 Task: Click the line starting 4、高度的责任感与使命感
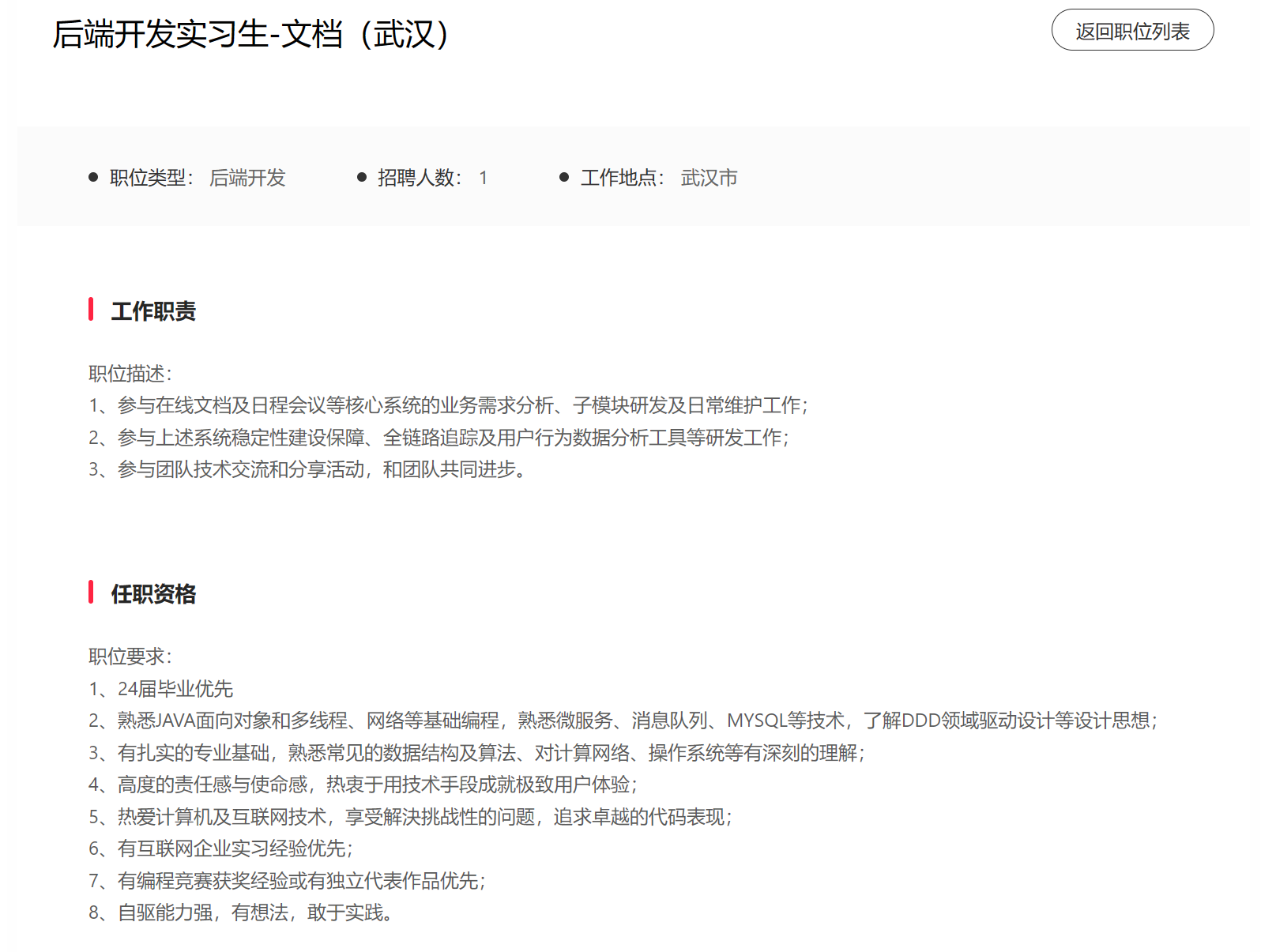pyautogui.click(x=363, y=785)
